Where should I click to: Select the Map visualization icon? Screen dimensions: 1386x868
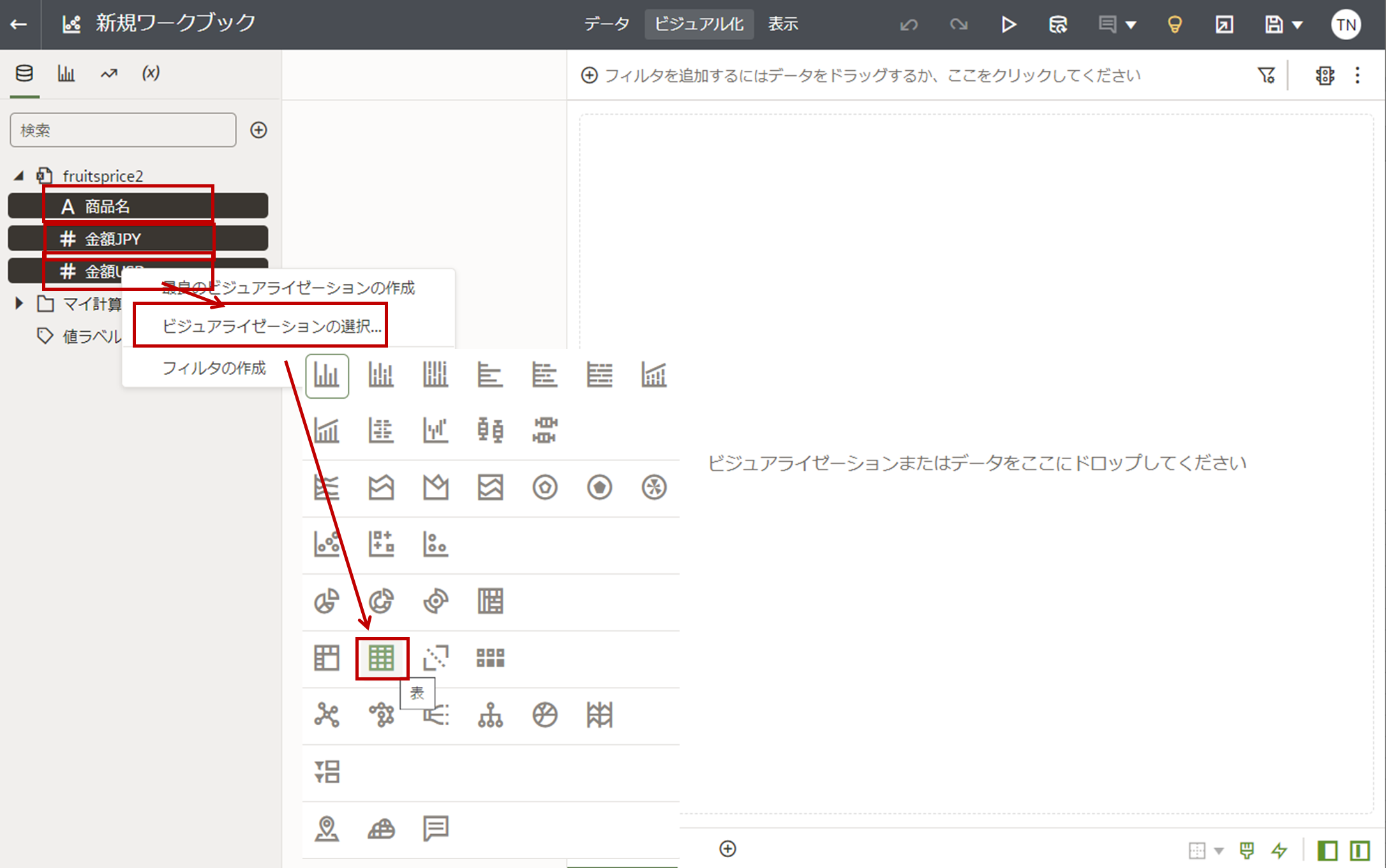click(327, 828)
